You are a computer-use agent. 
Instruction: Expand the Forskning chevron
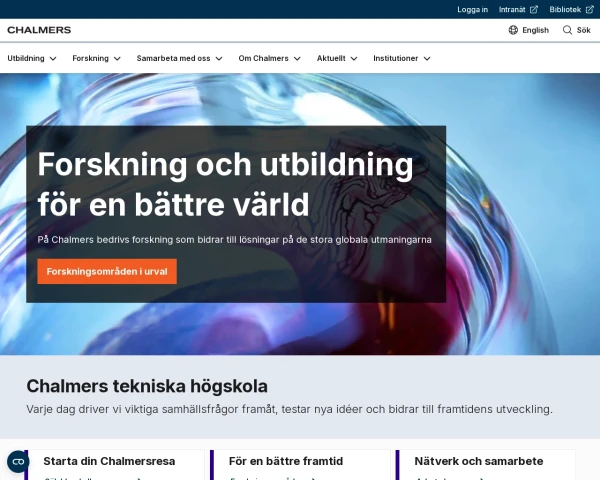pyautogui.click(x=117, y=59)
